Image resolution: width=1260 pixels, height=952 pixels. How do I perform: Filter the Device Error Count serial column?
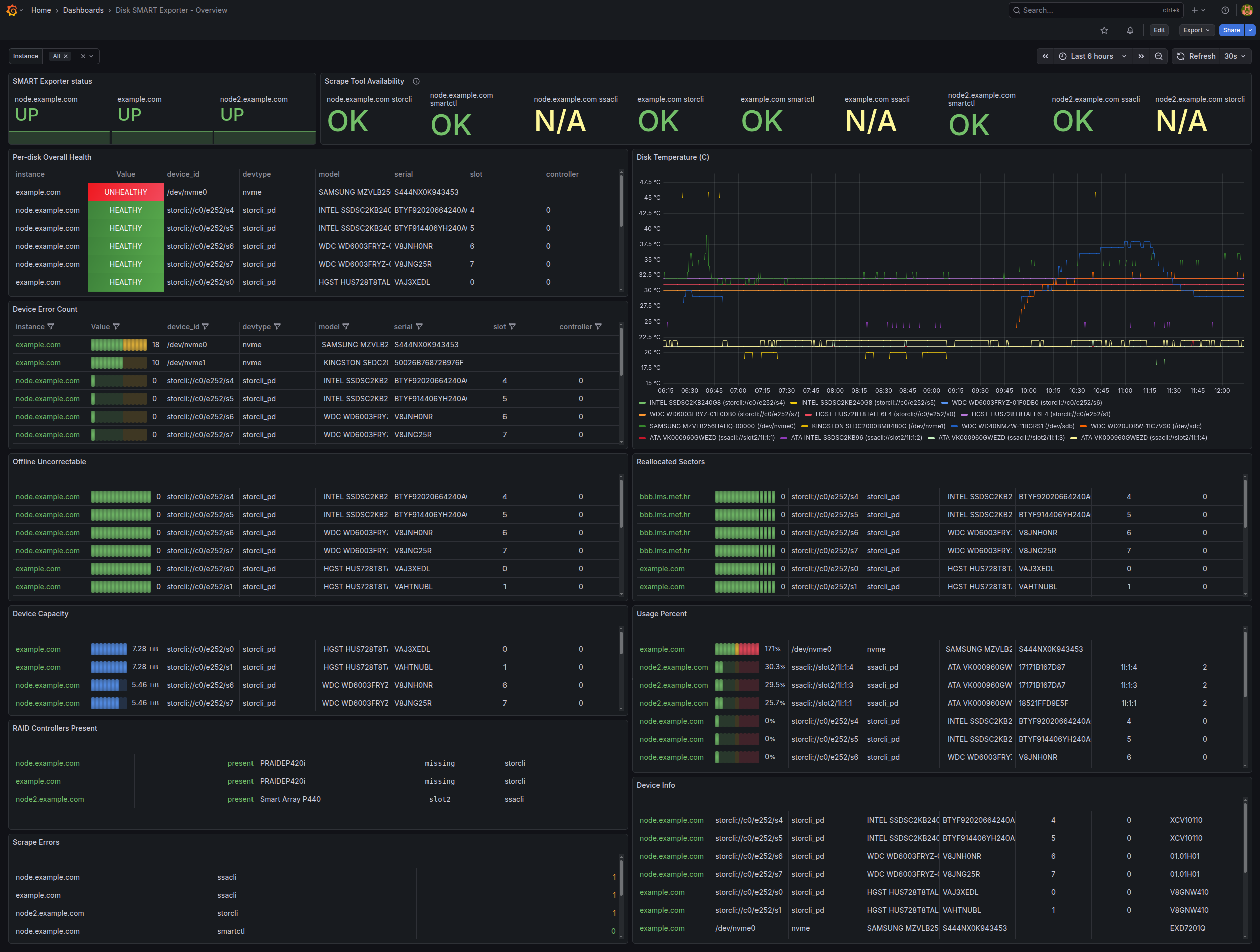point(419,326)
